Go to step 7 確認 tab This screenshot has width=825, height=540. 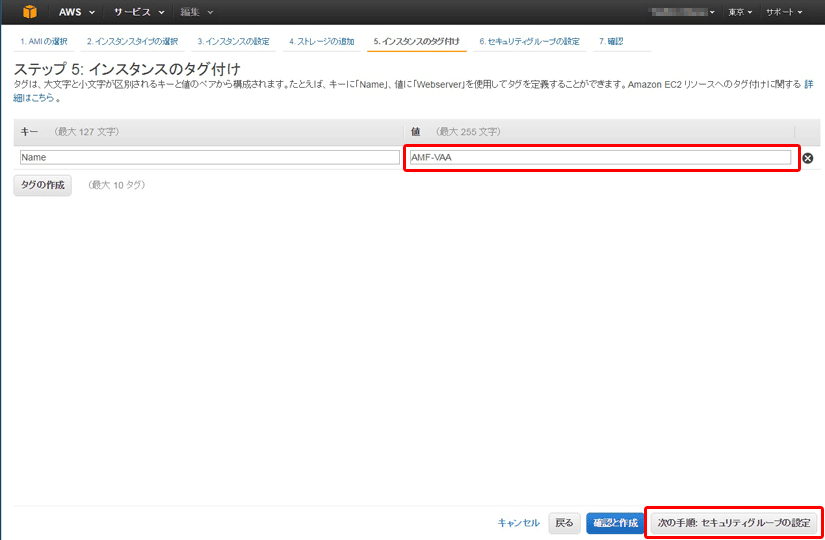pyautogui.click(x=610, y=41)
